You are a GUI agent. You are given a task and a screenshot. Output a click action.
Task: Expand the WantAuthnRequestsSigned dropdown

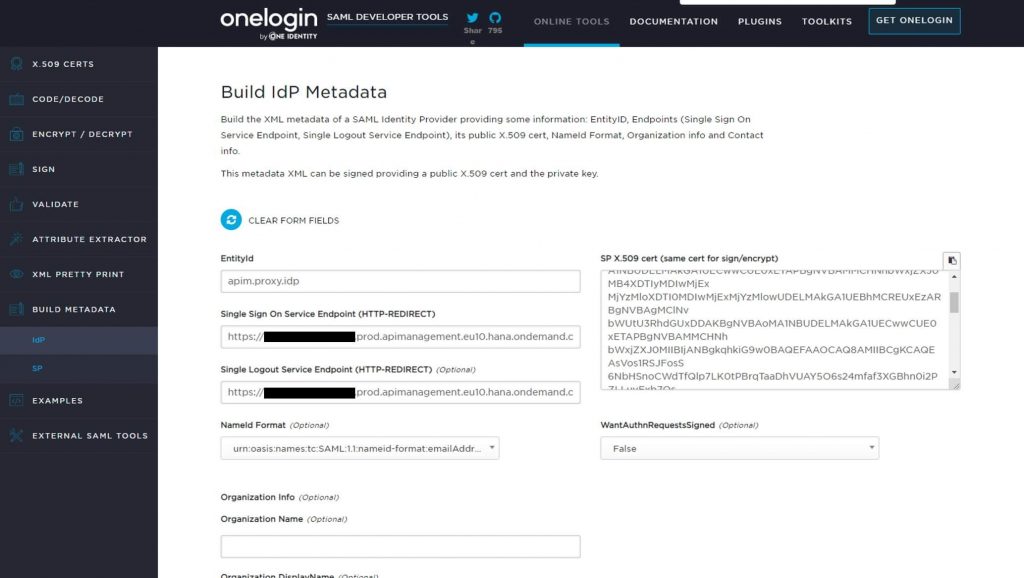pyautogui.click(x=739, y=448)
